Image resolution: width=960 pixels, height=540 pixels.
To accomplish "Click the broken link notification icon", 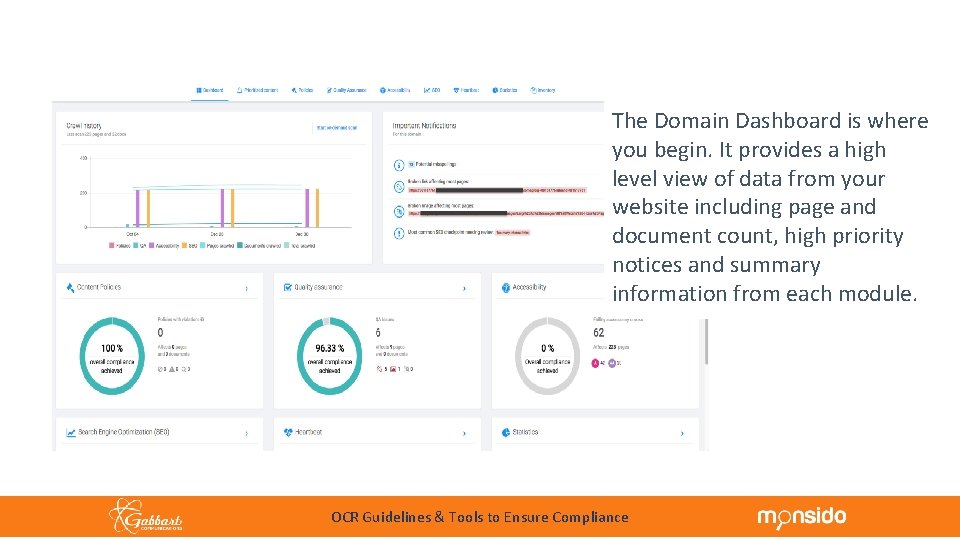I will 399,187.
